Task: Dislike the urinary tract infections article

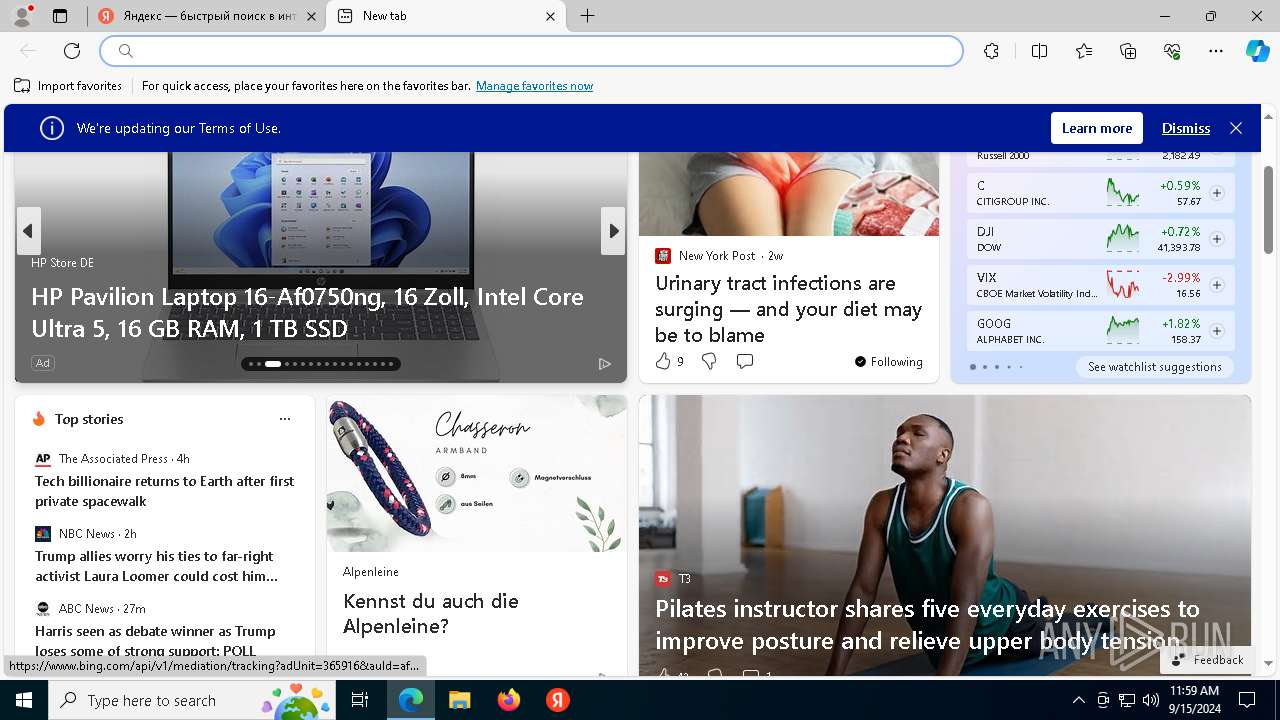Action: click(x=709, y=361)
